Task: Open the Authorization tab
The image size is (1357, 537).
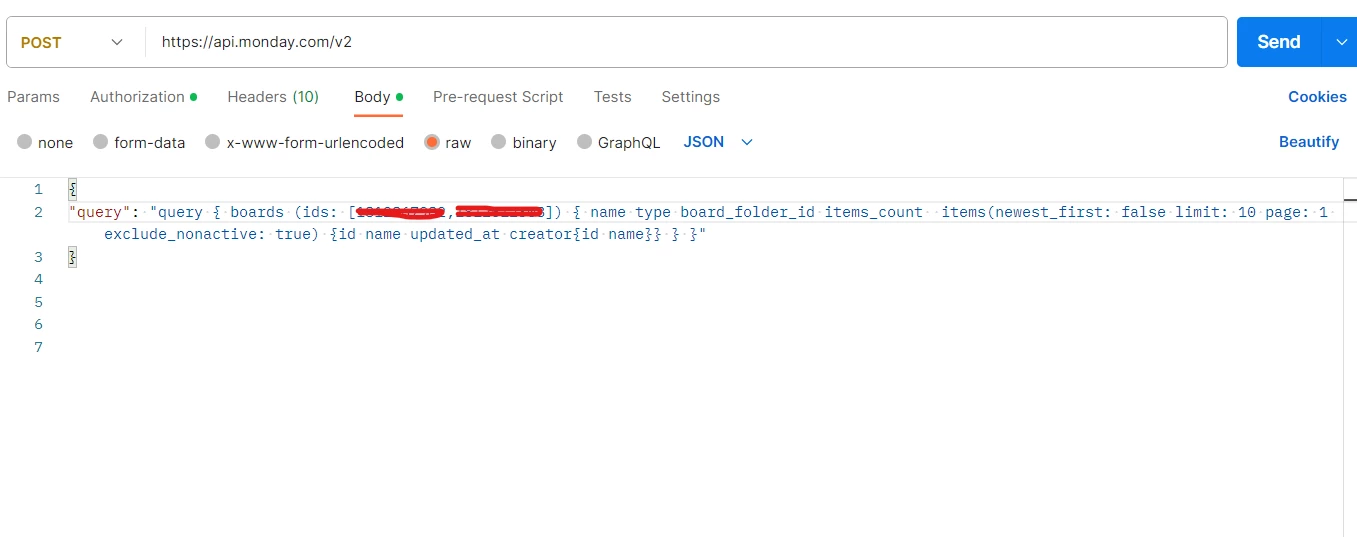Action: (x=143, y=97)
